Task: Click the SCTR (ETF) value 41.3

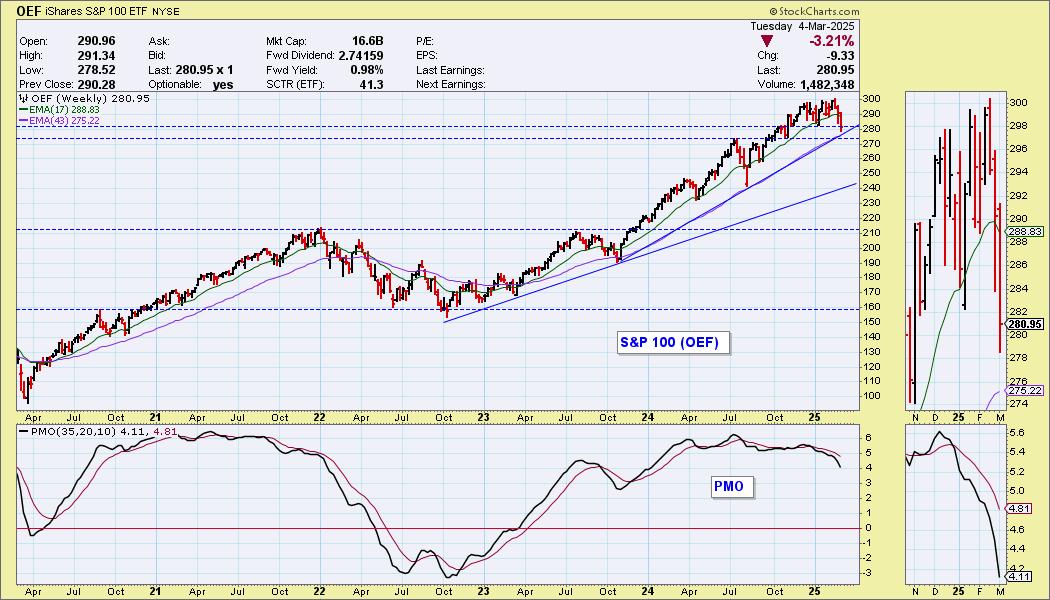Action: pos(372,84)
